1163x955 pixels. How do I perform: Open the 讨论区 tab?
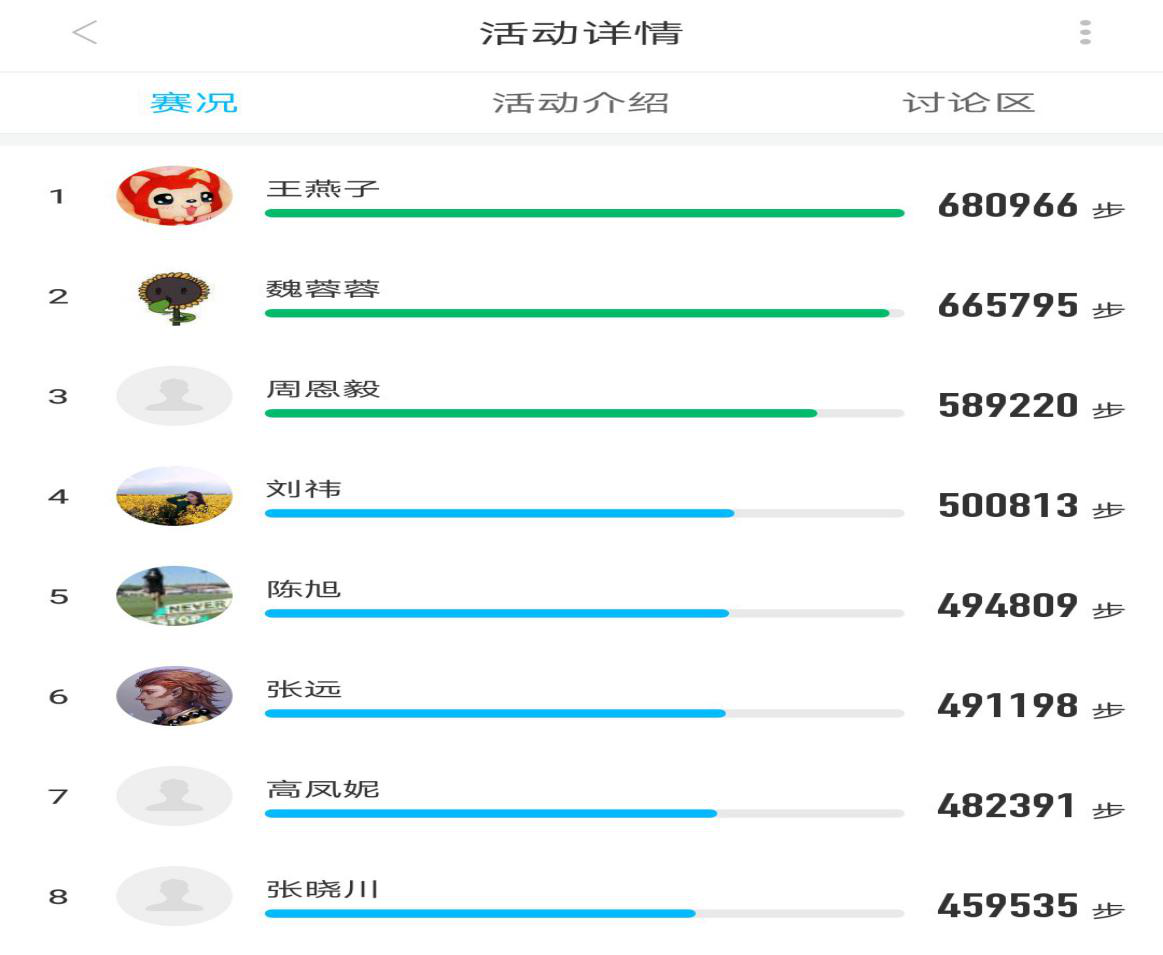click(x=969, y=102)
